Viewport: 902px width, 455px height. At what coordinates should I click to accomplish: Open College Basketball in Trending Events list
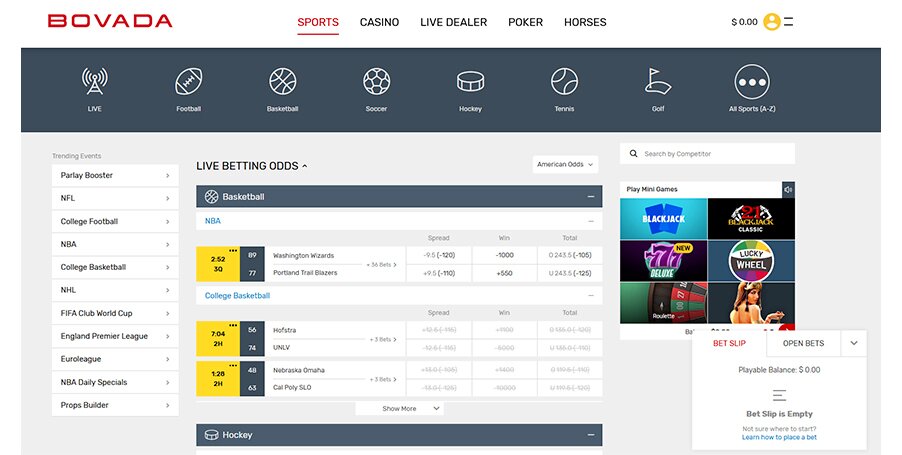[115, 267]
